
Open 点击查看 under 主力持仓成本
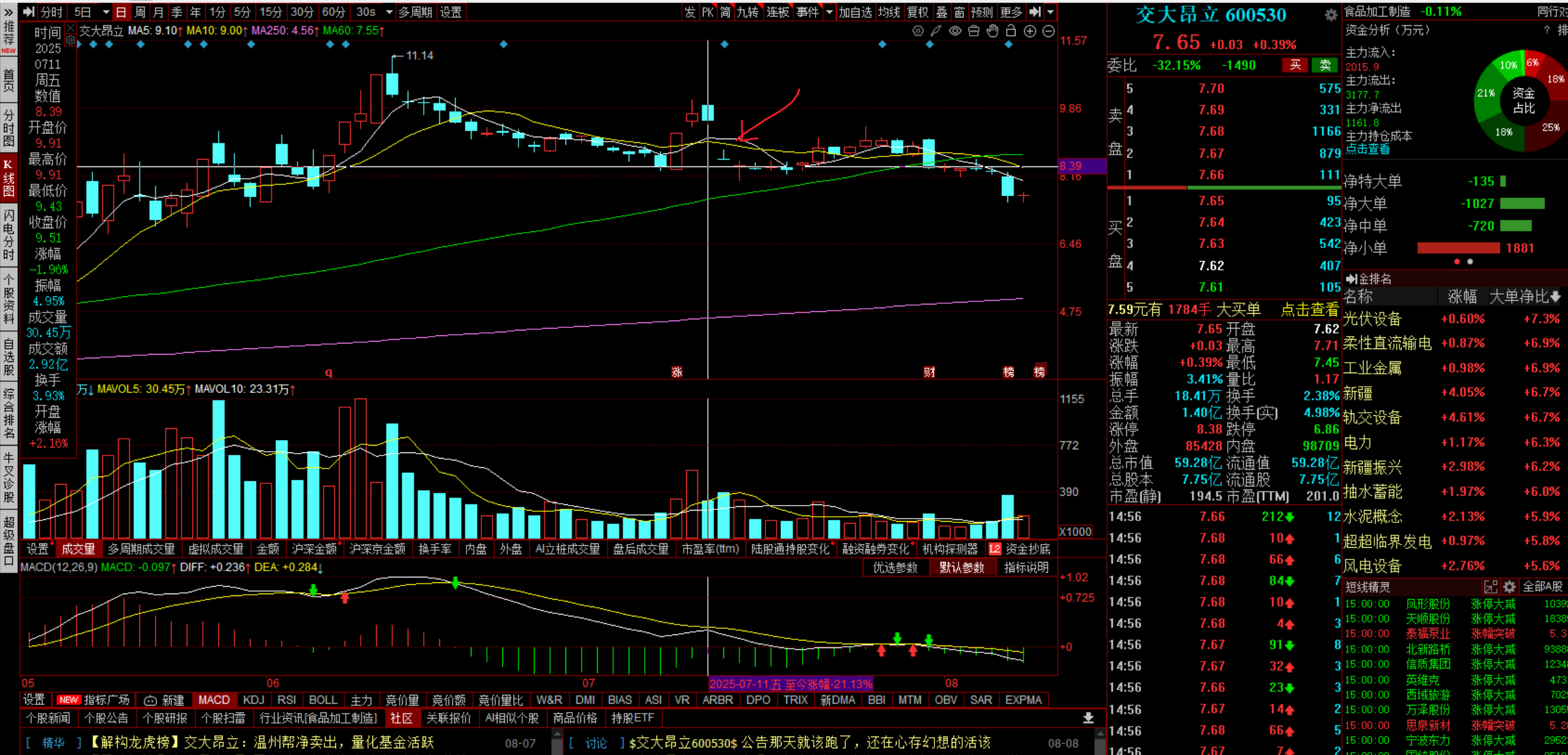click(x=1368, y=149)
